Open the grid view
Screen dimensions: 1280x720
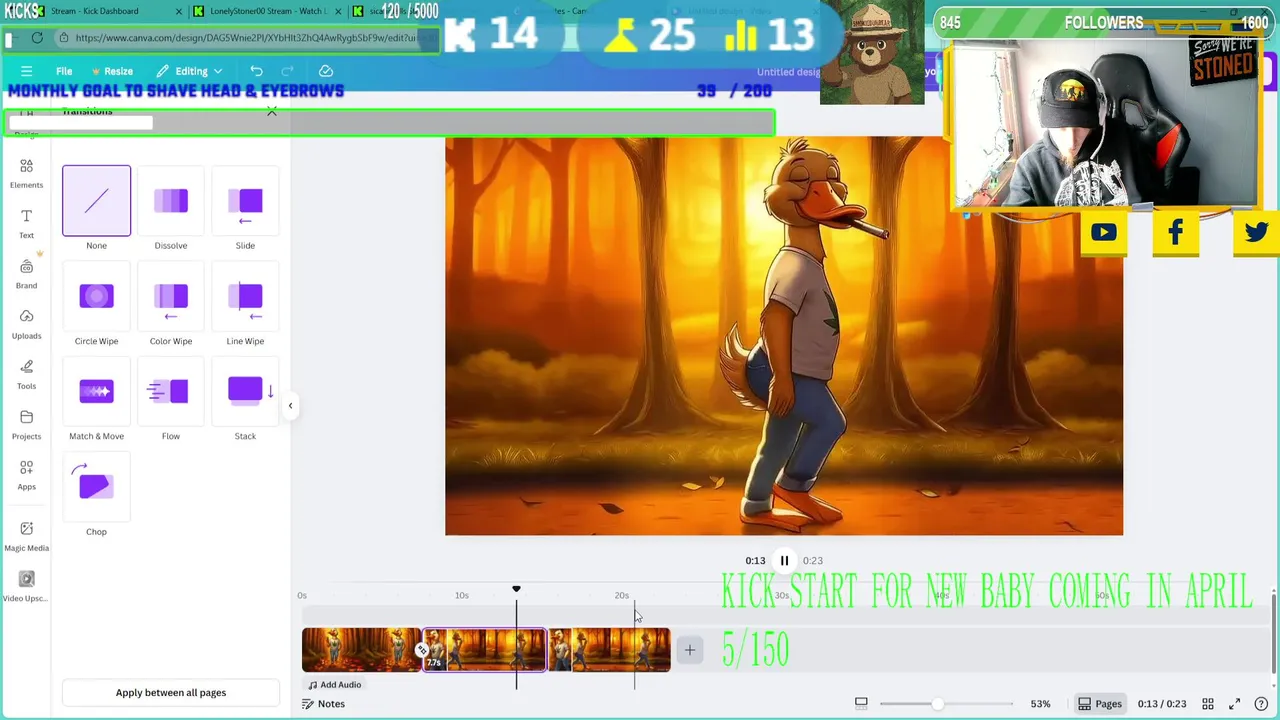tap(1208, 704)
